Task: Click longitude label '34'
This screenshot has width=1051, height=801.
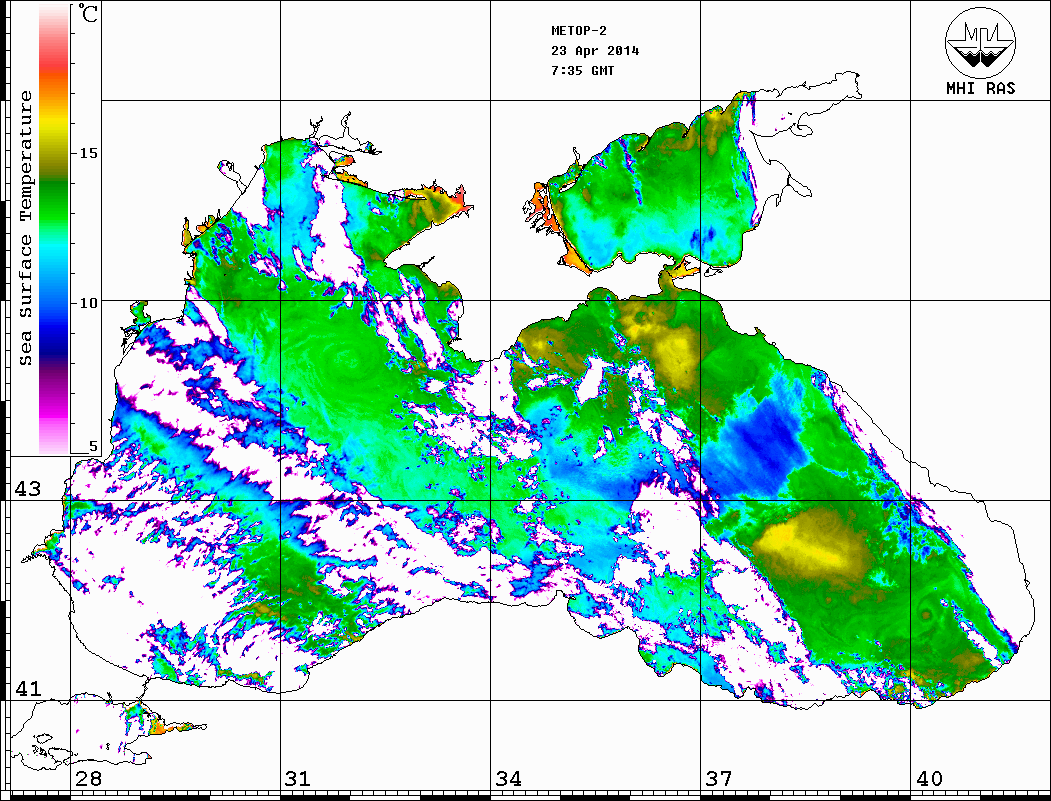Action: [509, 779]
